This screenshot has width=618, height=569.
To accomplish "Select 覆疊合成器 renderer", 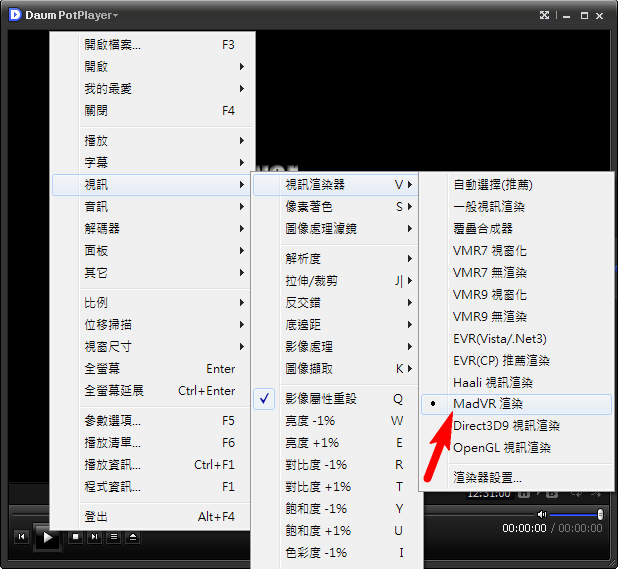I will coord(516,229).
